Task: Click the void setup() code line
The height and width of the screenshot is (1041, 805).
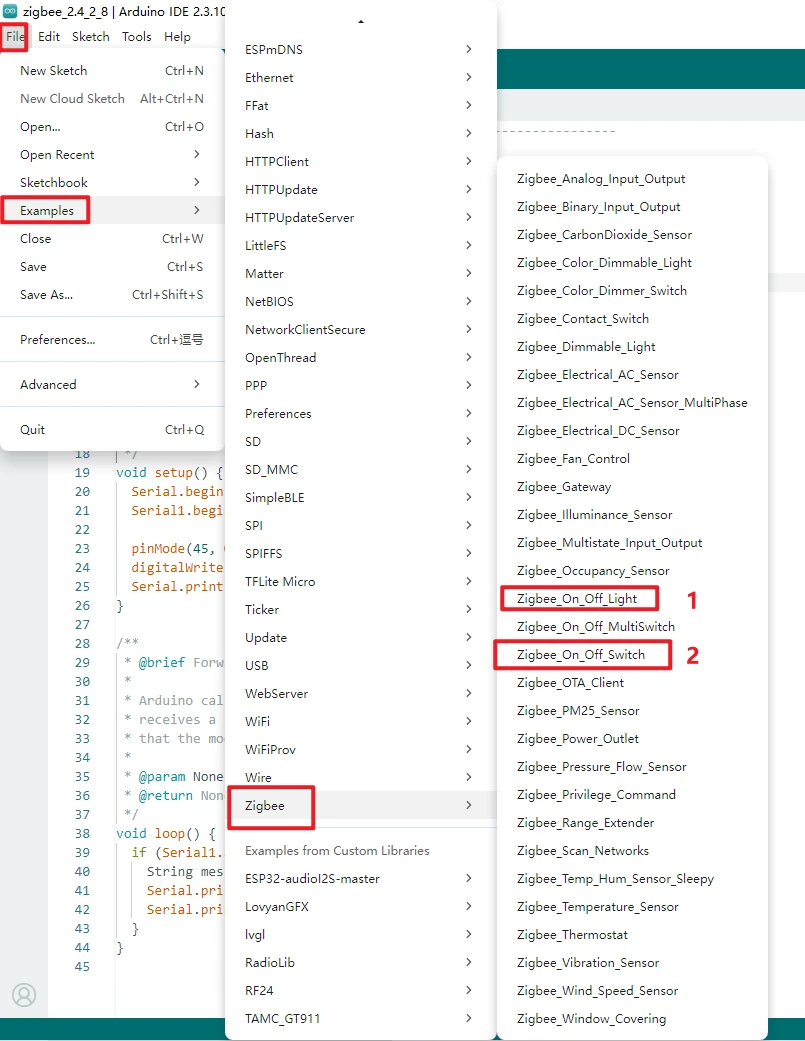Action: (x=169, y=472)
